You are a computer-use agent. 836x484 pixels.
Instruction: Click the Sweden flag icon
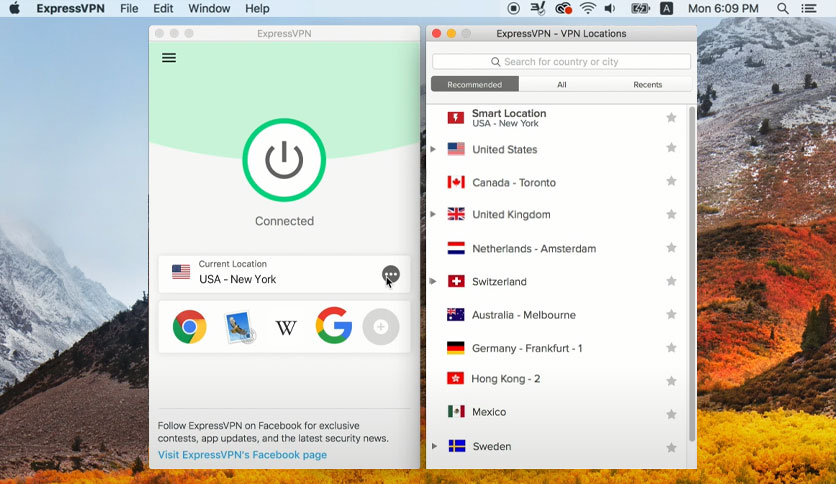tap(456, 446)
